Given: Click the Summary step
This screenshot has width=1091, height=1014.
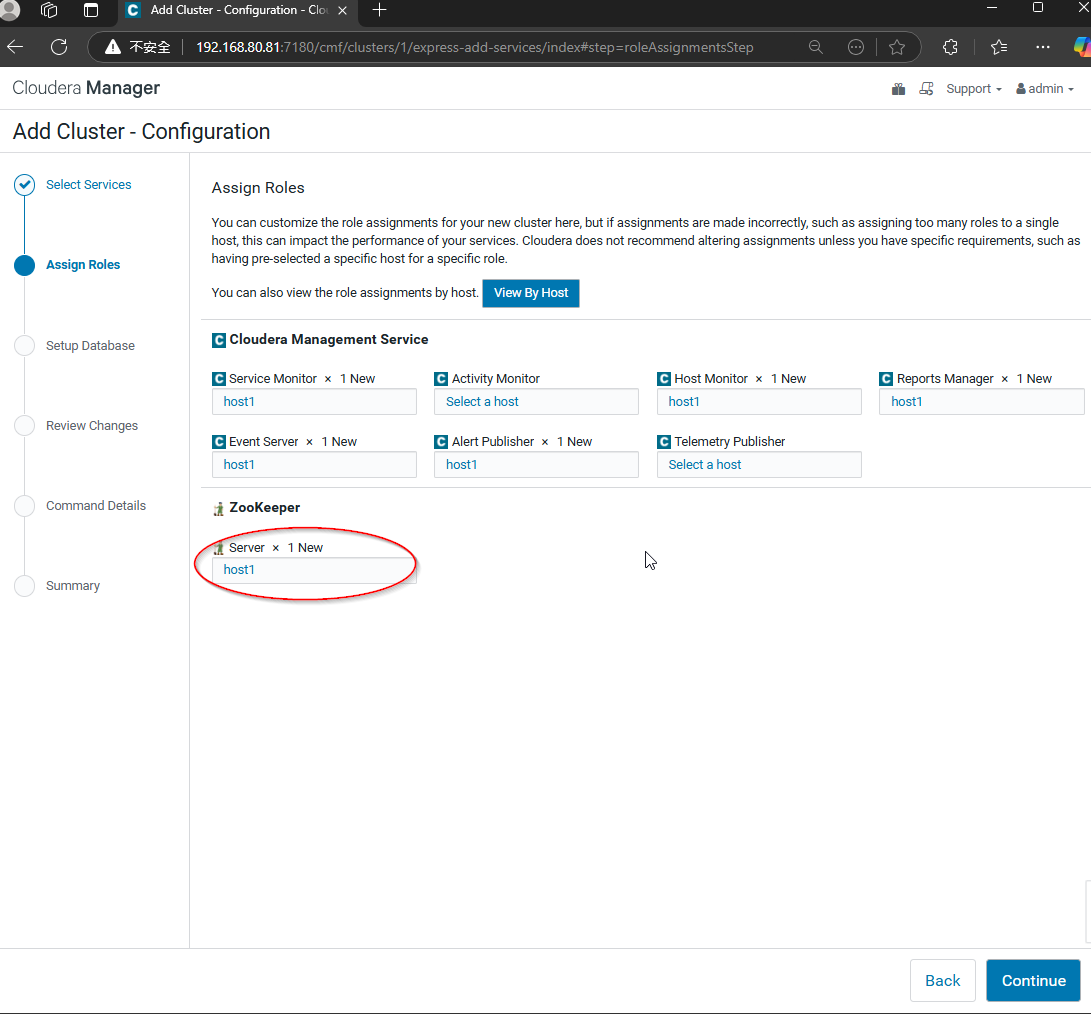Looking at the screenshot, I should pos(73,585).
